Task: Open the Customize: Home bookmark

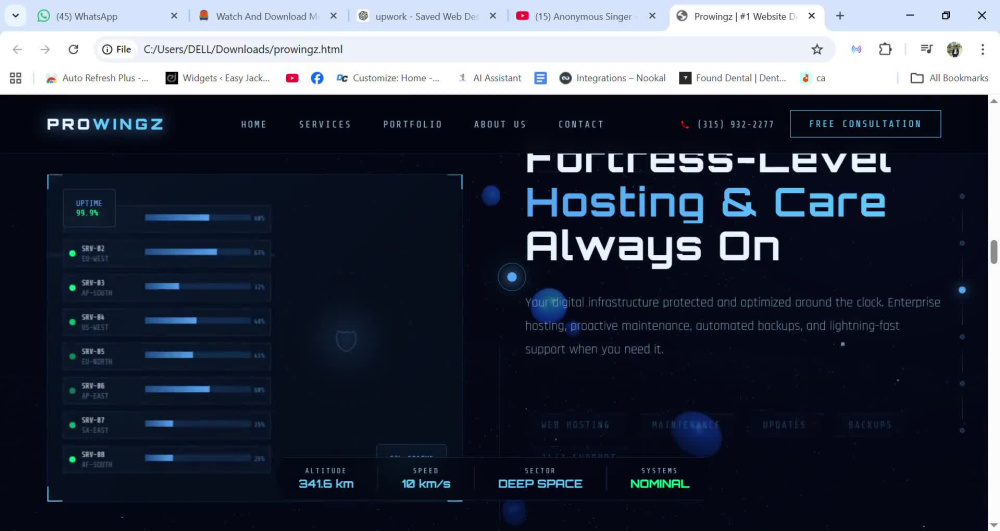Action: pyautogui.click(x=388, y=78)
